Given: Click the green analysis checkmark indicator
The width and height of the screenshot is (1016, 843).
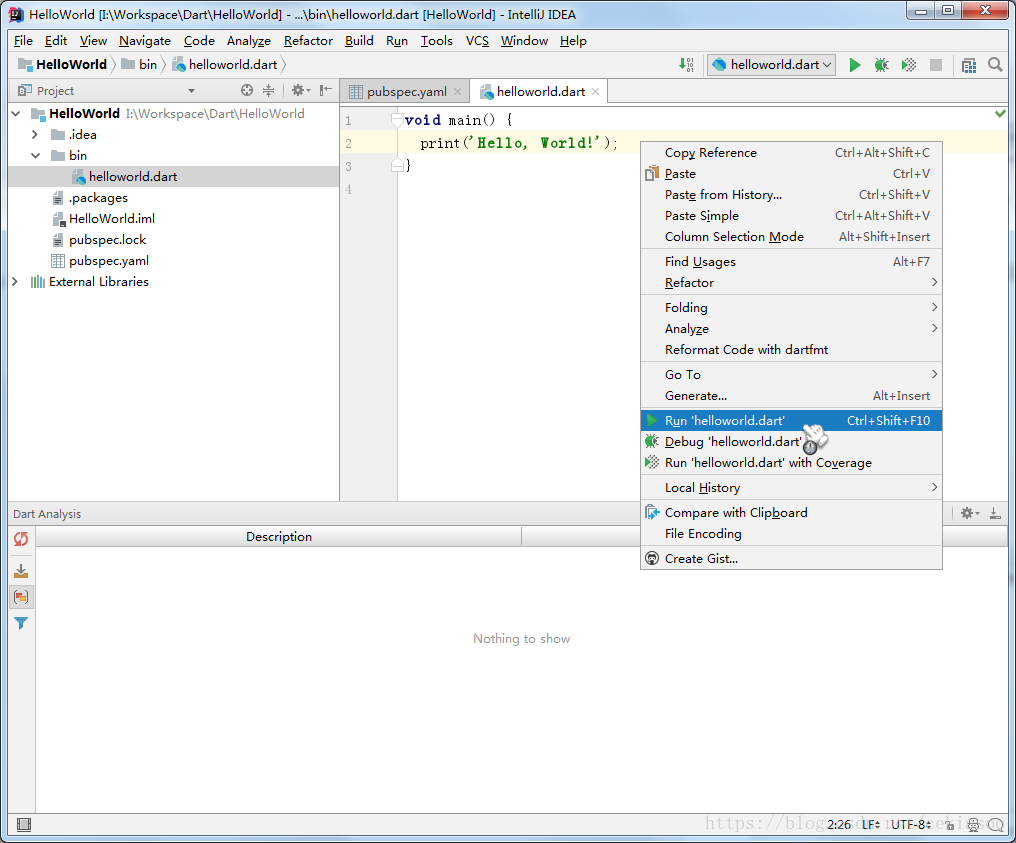Looking at the screenshot, I should pyautogui.click(x=1000, y=113).
